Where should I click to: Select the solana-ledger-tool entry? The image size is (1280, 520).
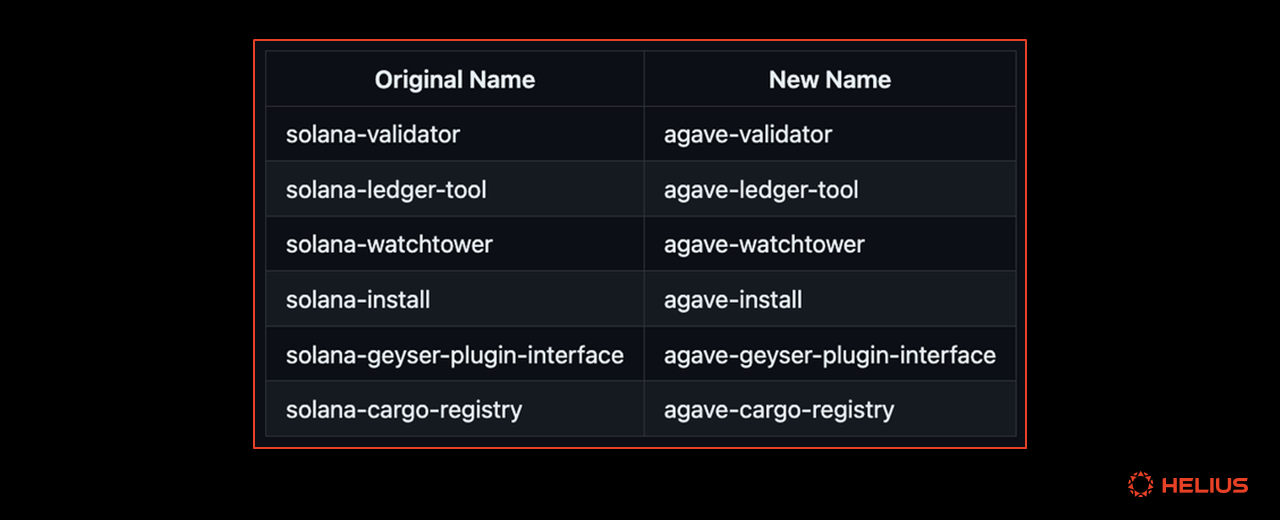click(x=386, y=189)
